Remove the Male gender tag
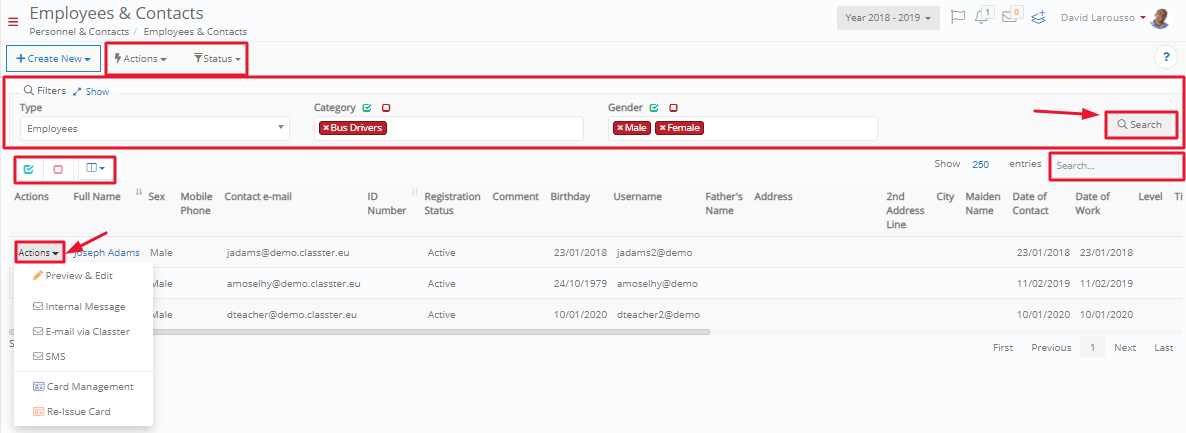1186x433 pixels. coord(620,128)
